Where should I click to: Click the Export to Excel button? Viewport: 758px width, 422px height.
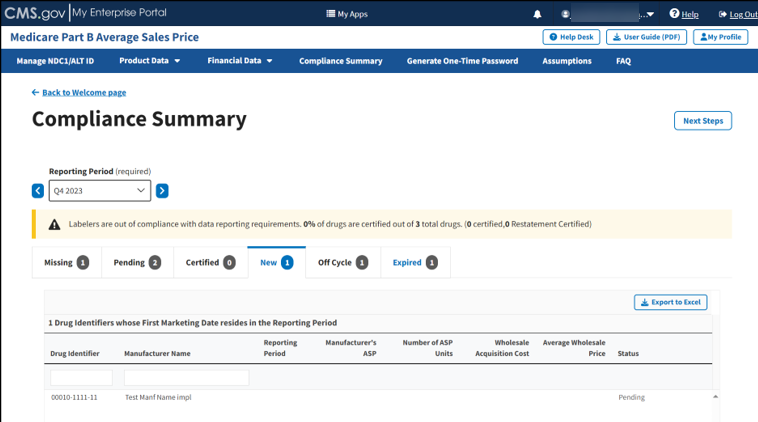click(x=670, y=302)
